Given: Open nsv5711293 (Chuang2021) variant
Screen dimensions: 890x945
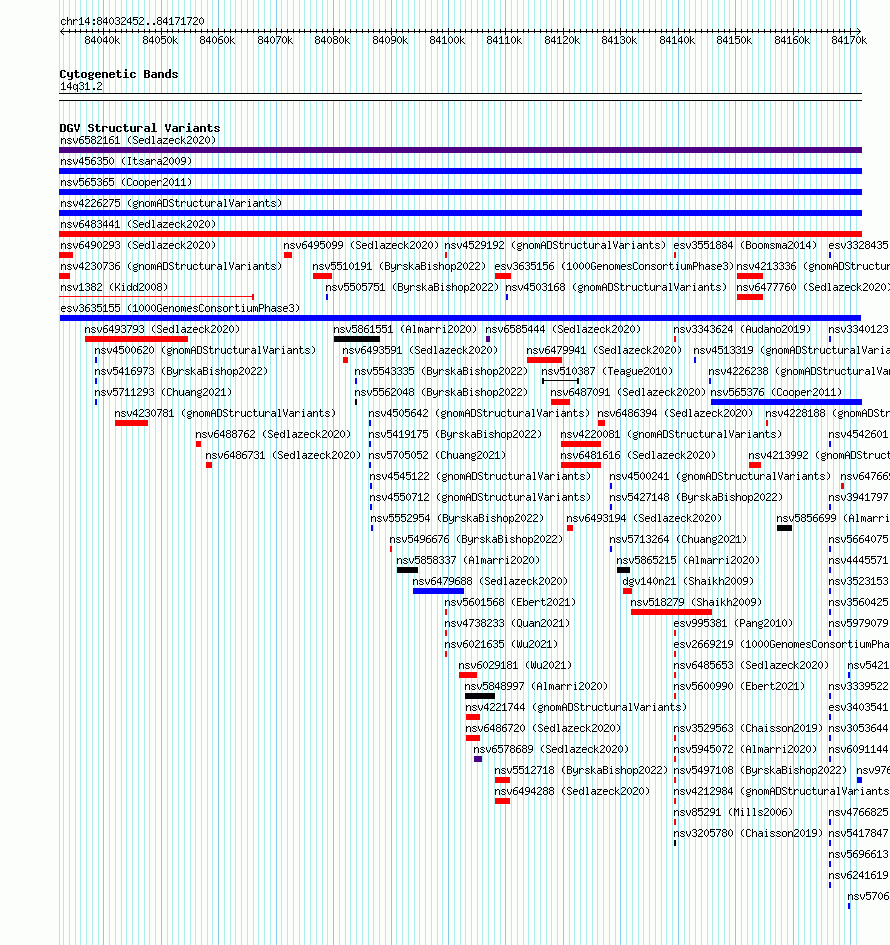Looking at the screenshot, I should pos(163,393).
